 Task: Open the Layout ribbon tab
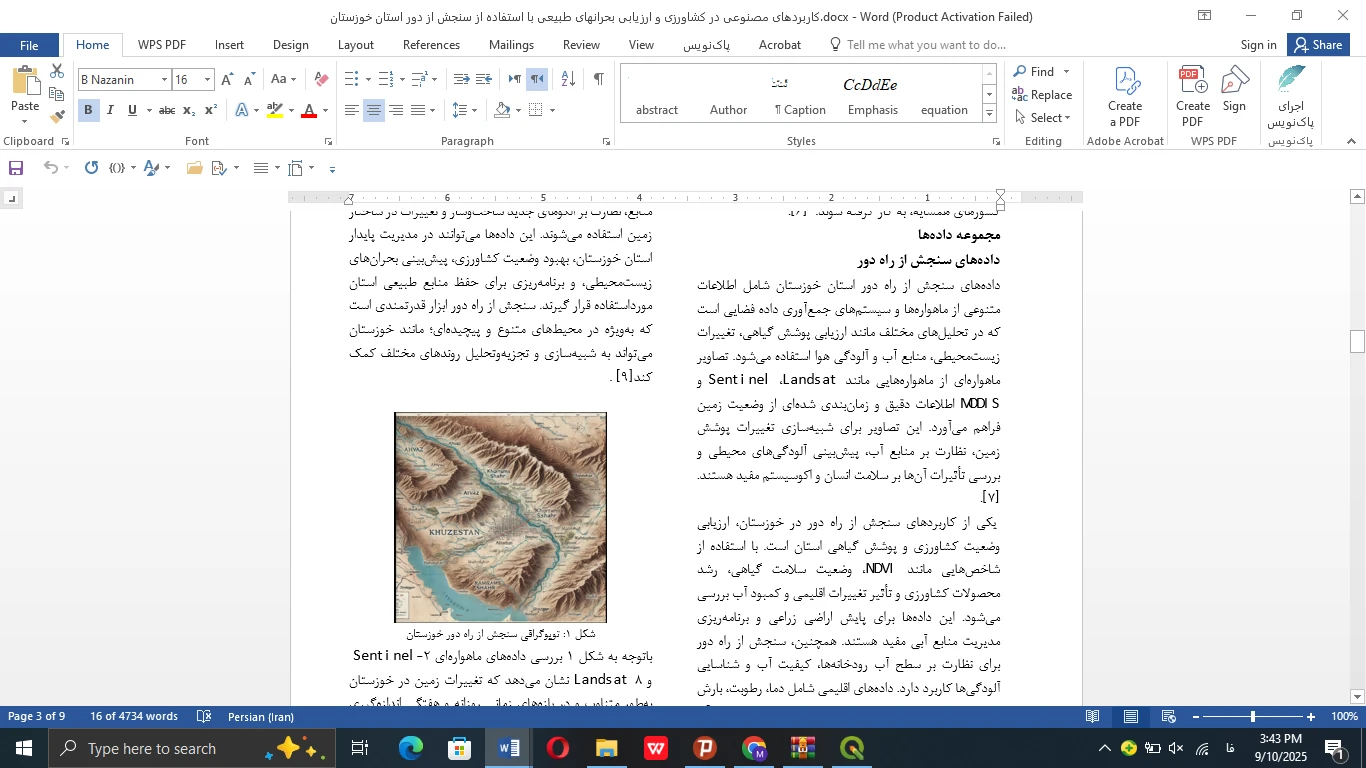(355, 45)
